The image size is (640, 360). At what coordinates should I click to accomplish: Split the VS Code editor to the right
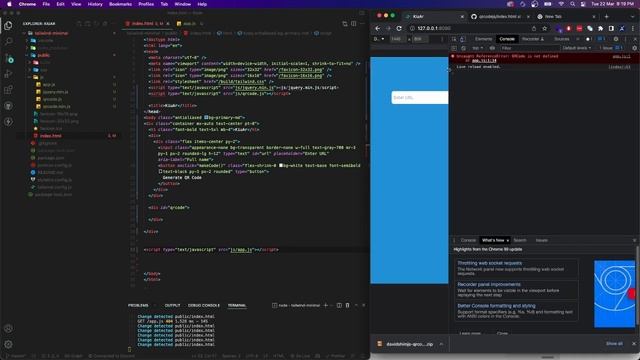coord(353,24)
